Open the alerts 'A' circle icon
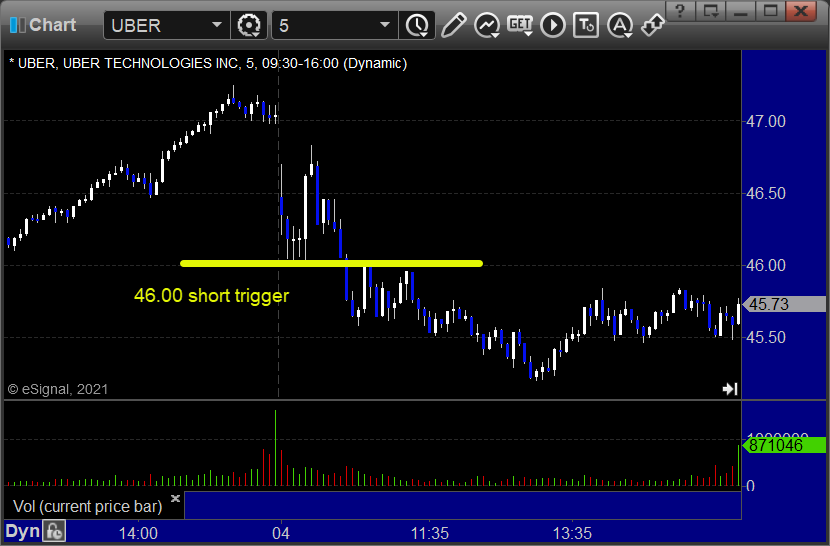This screenshot has width=830, height=546. (620, 25)
